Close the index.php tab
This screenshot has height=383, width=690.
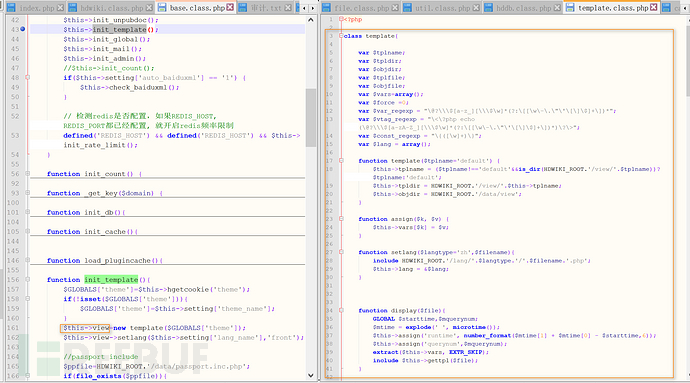coord(60,7)
